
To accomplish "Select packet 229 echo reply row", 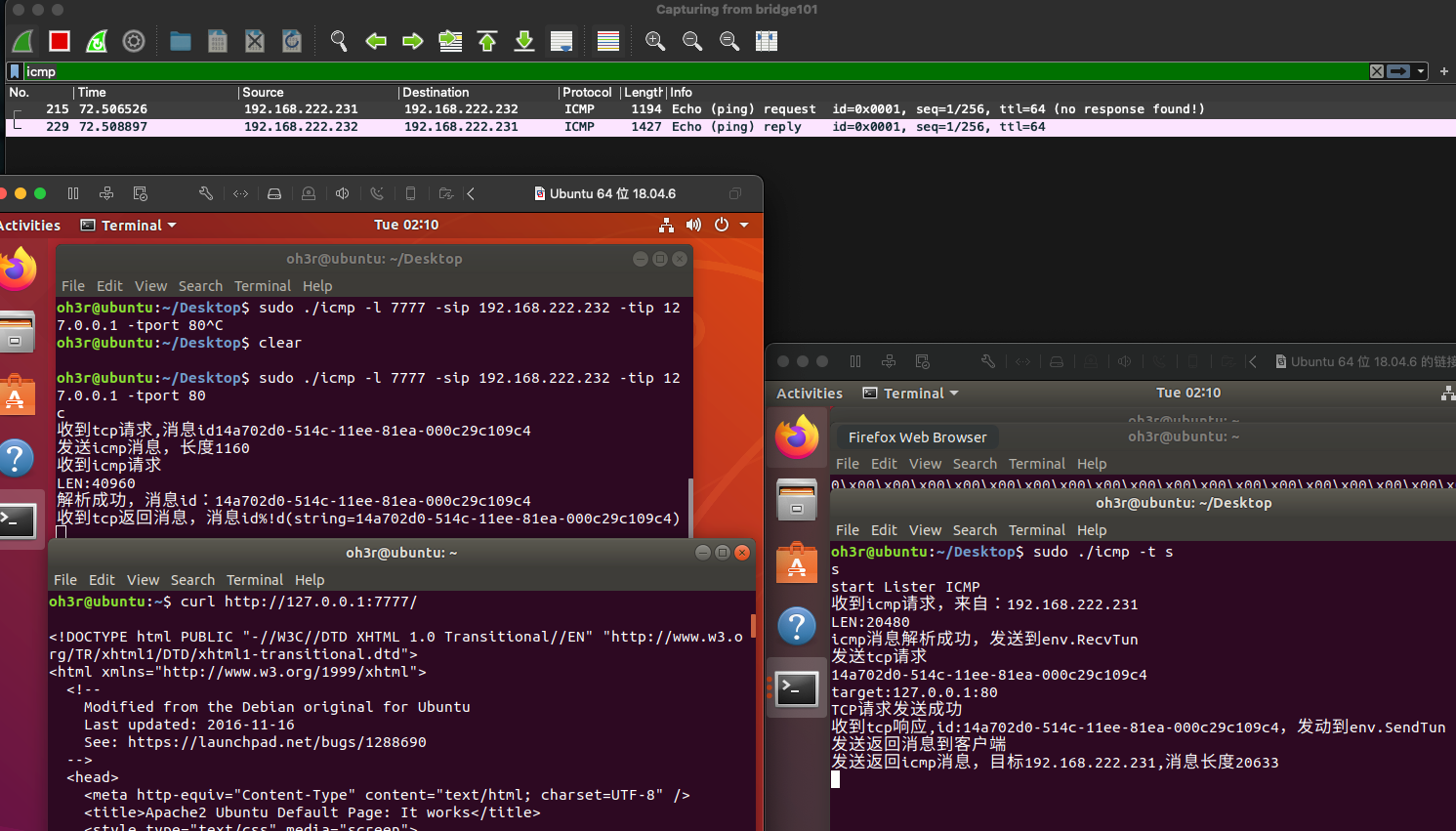I will pos(730,127).
